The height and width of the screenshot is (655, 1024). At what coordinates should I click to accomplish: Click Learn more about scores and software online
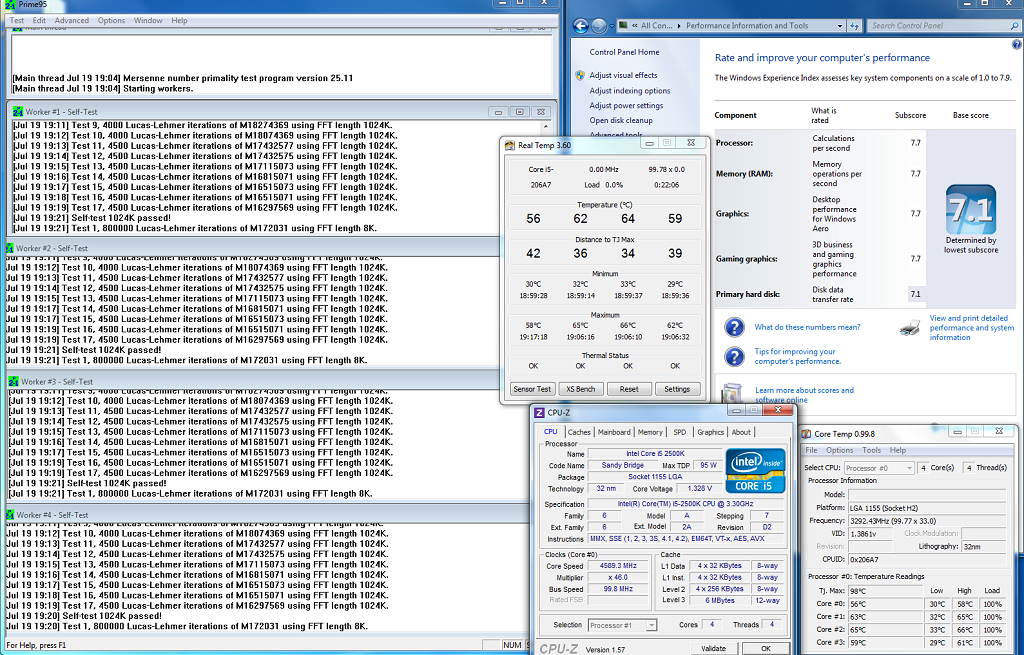[804, 395]
